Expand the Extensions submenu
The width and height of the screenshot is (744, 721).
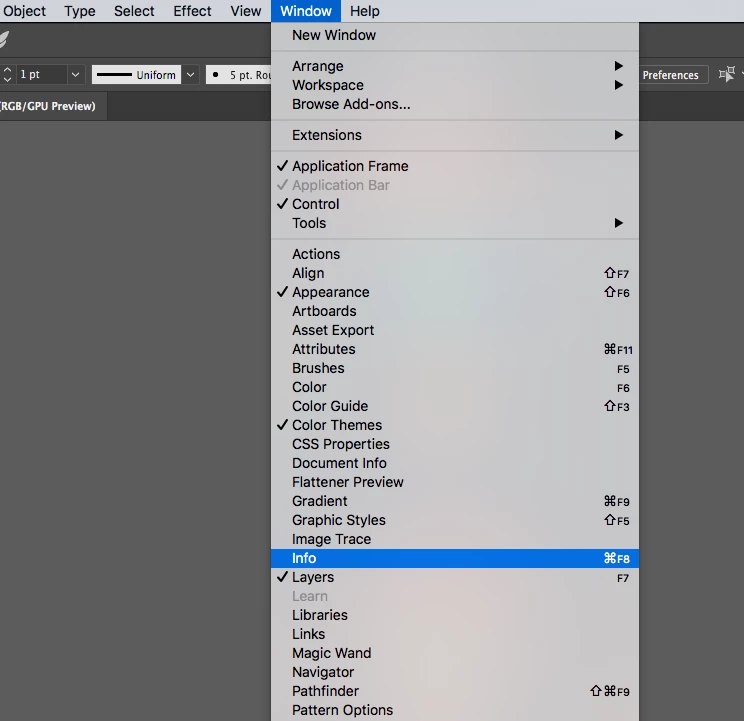[455, 135]
